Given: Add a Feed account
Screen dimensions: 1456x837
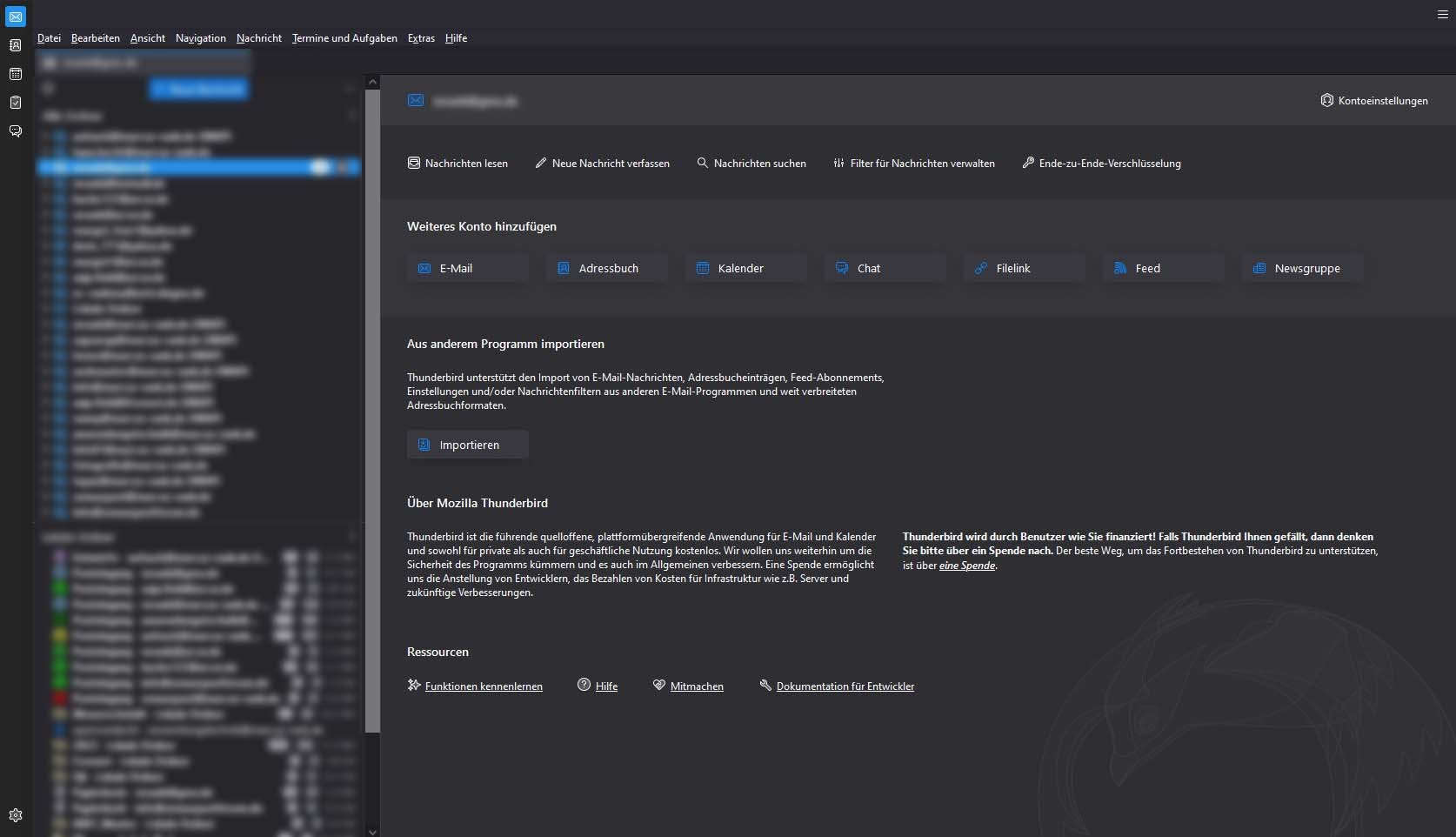Looking at the screenshot, I should coord(1164,268).
